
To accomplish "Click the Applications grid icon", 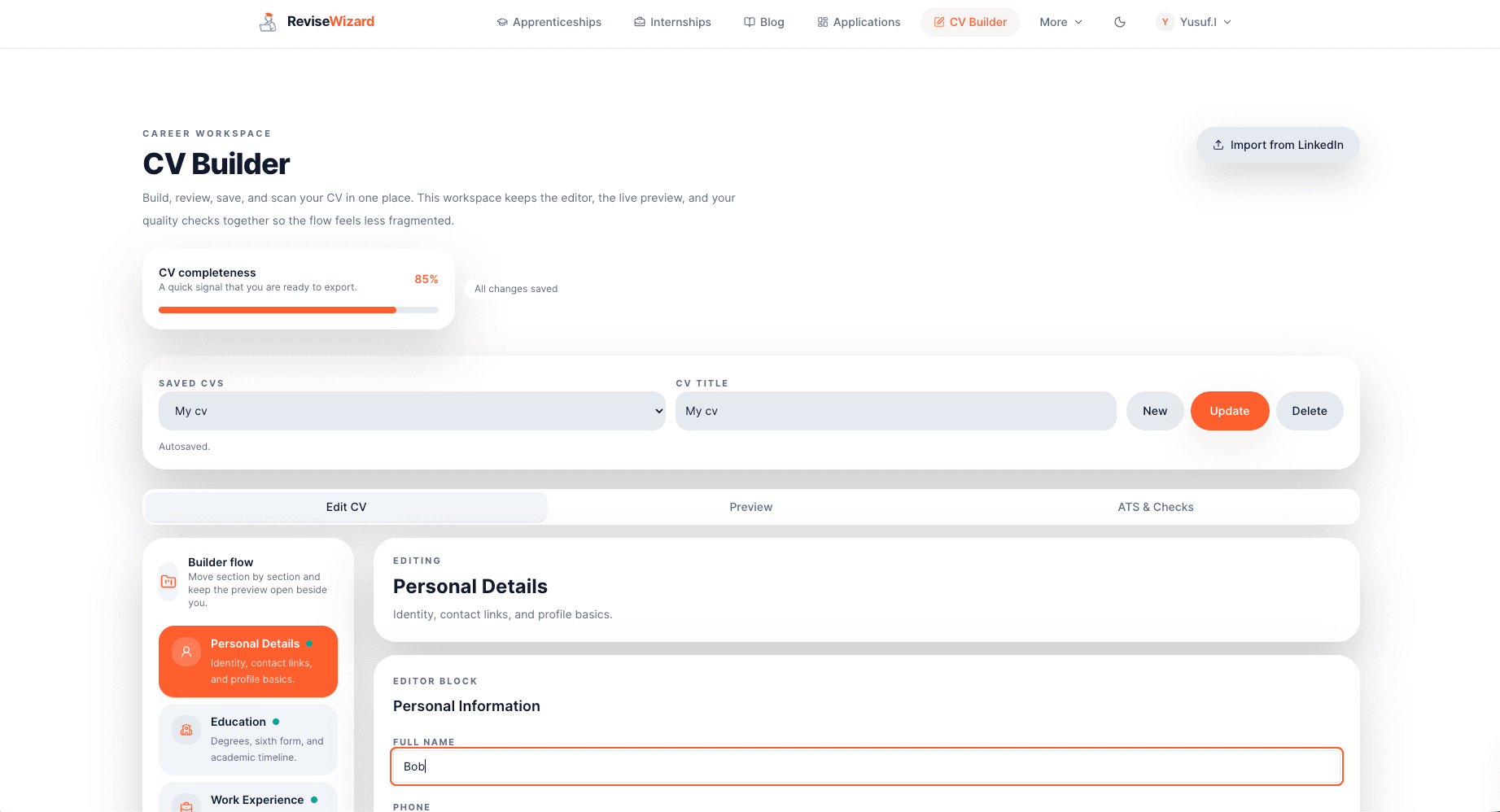I will (823, 22).
